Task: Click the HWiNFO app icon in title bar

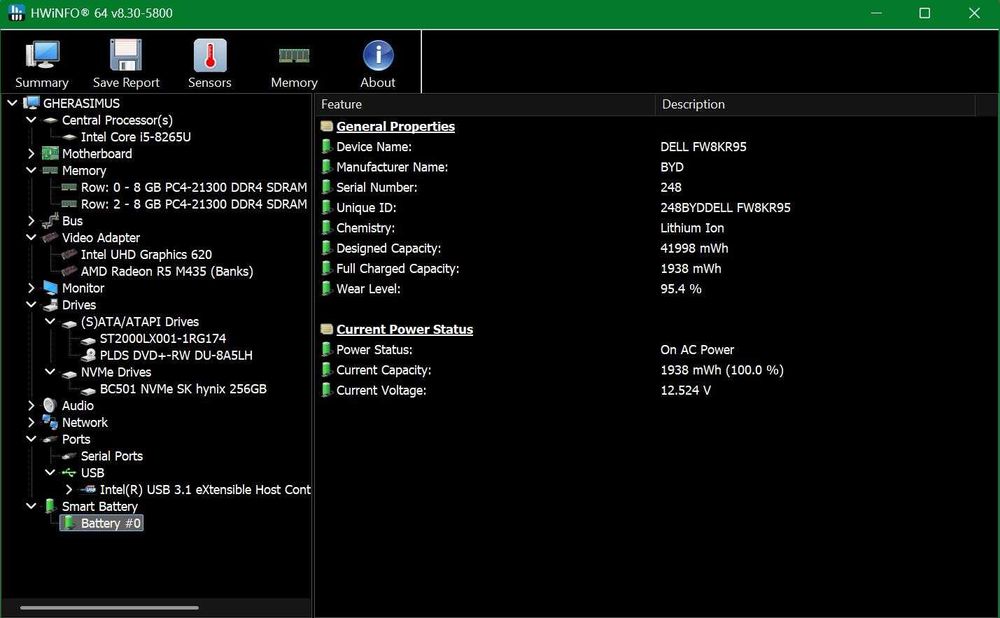Action: (16, 13)
